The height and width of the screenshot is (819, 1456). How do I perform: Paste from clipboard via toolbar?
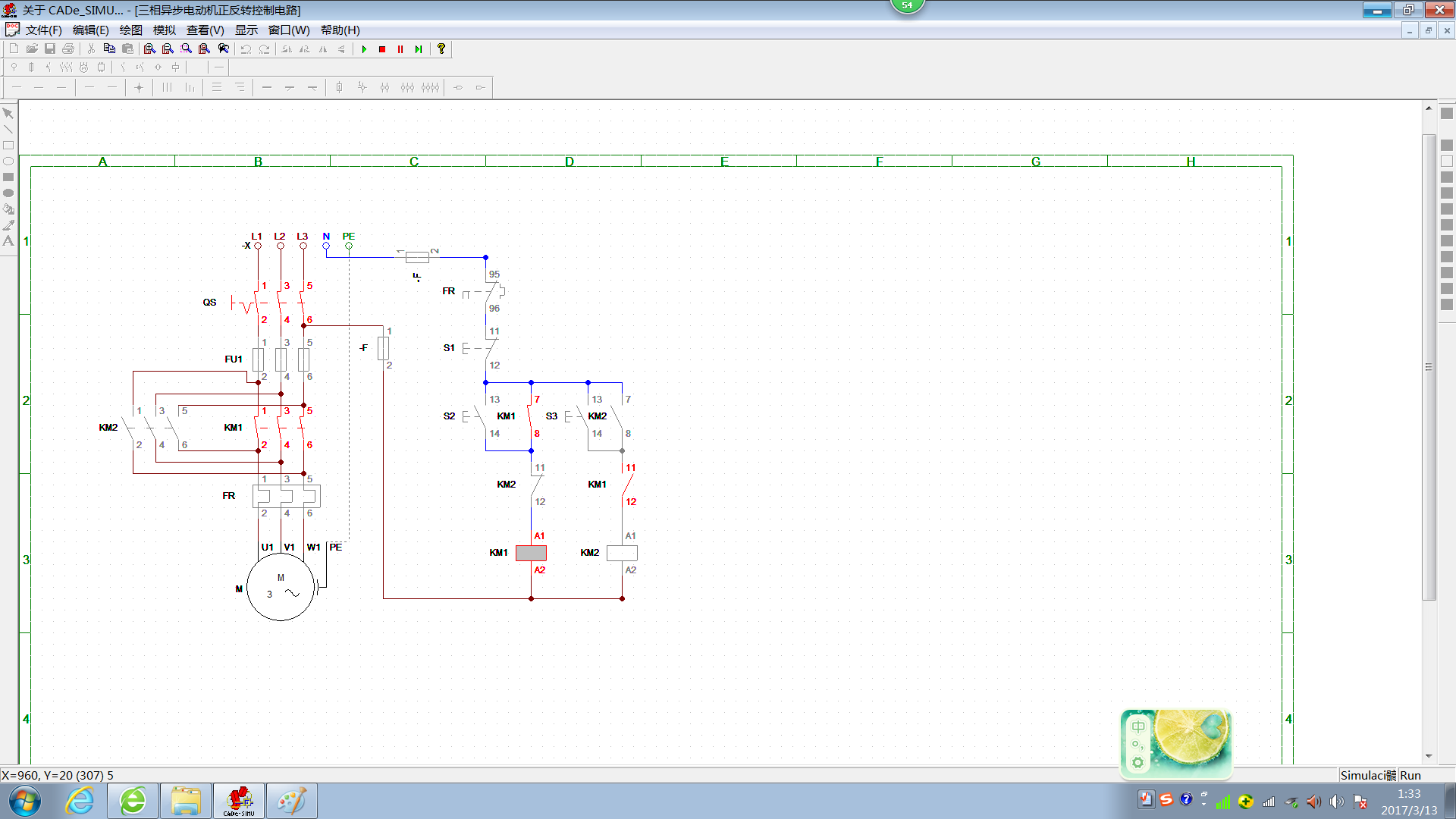tap(127, 49)
